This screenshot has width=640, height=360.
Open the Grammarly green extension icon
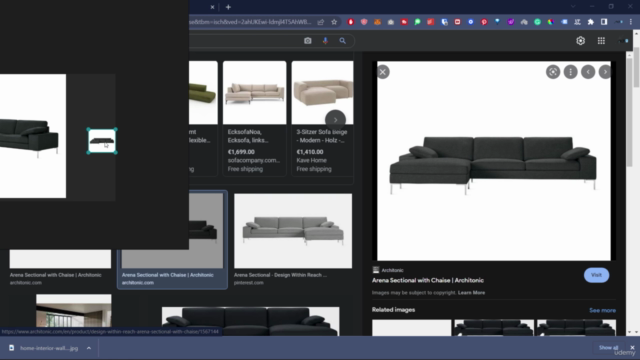coord(538,22)
